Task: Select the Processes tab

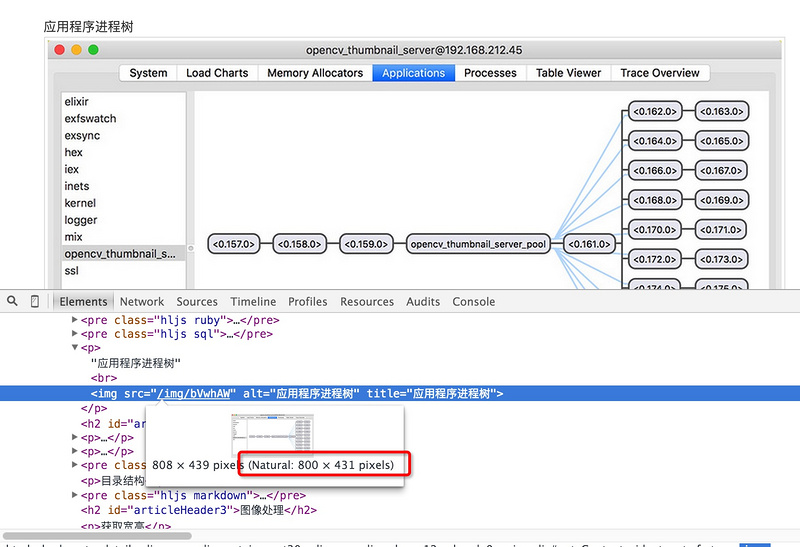Action: 490,73
